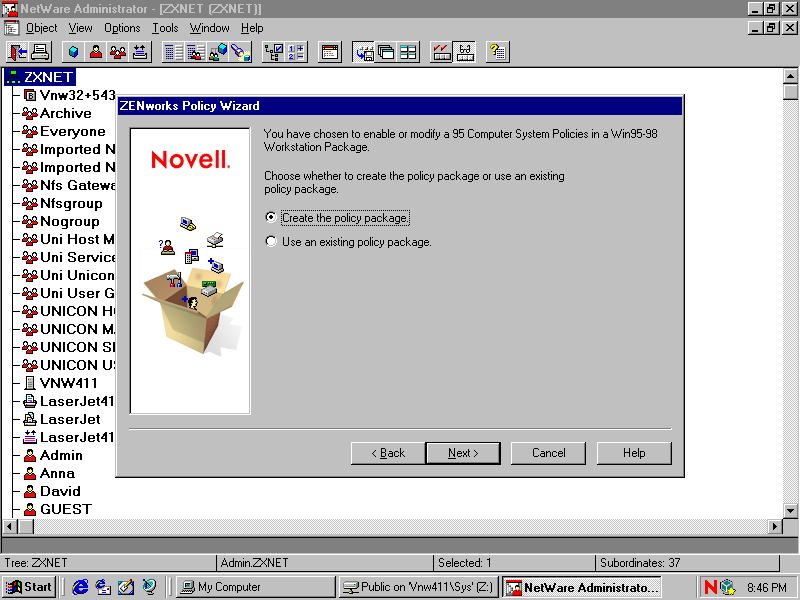Click the question mark Help toolbar icon
The height and width of the screenshot is (600, 800).
pyautogui.click(x=497, y=52)
